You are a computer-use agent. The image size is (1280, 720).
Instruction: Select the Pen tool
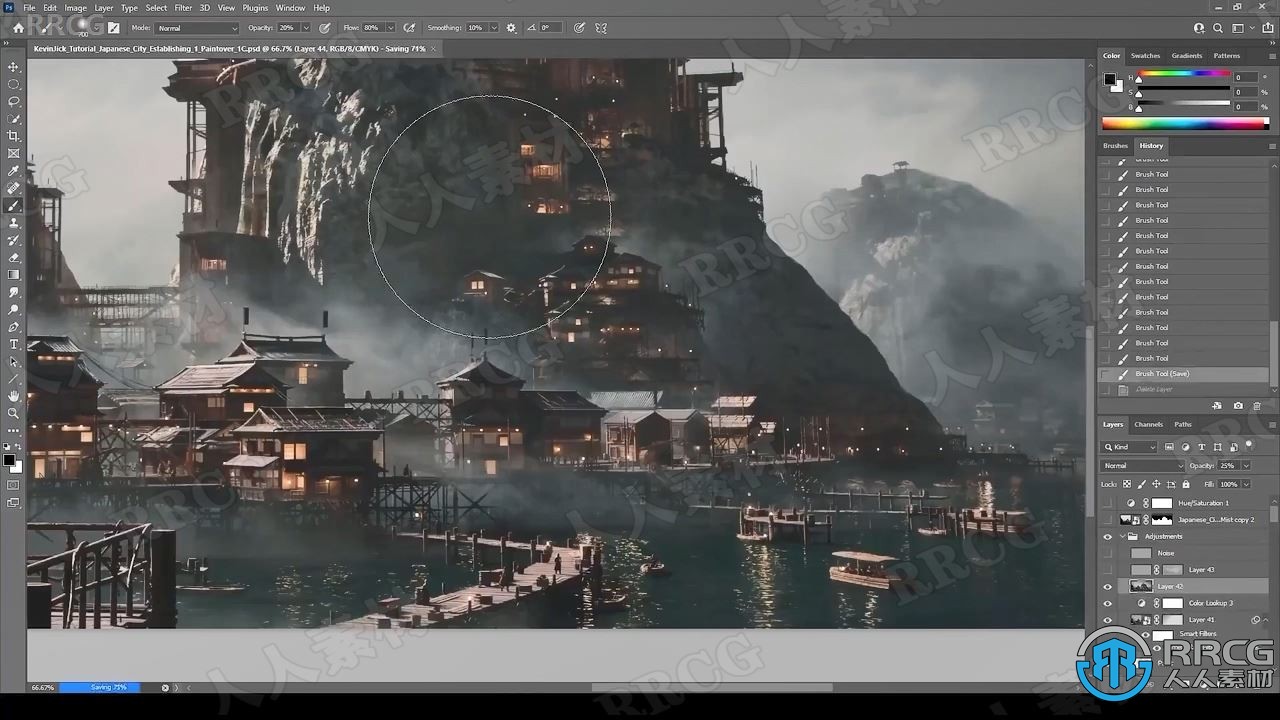point(13,327)
